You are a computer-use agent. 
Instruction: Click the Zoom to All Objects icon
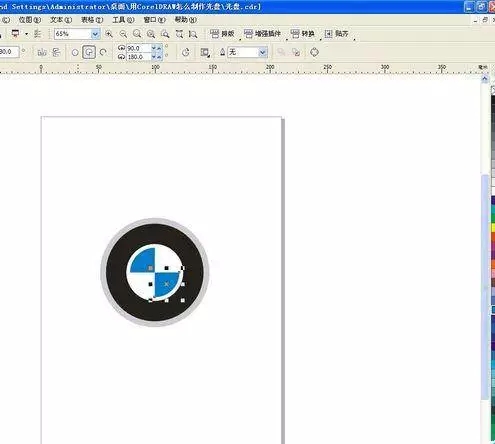point(151,34)
